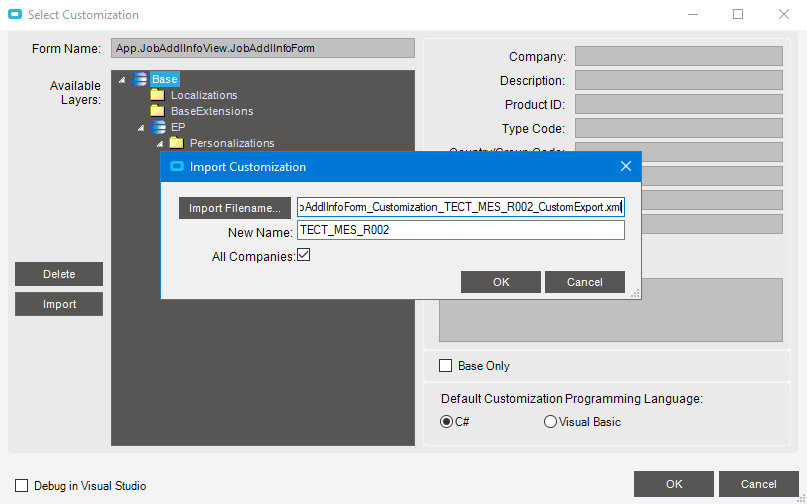The width and height of the screenshot is (807, 504).
Task: Click the Import Customization dialog title icon
Action: point(177,166)
